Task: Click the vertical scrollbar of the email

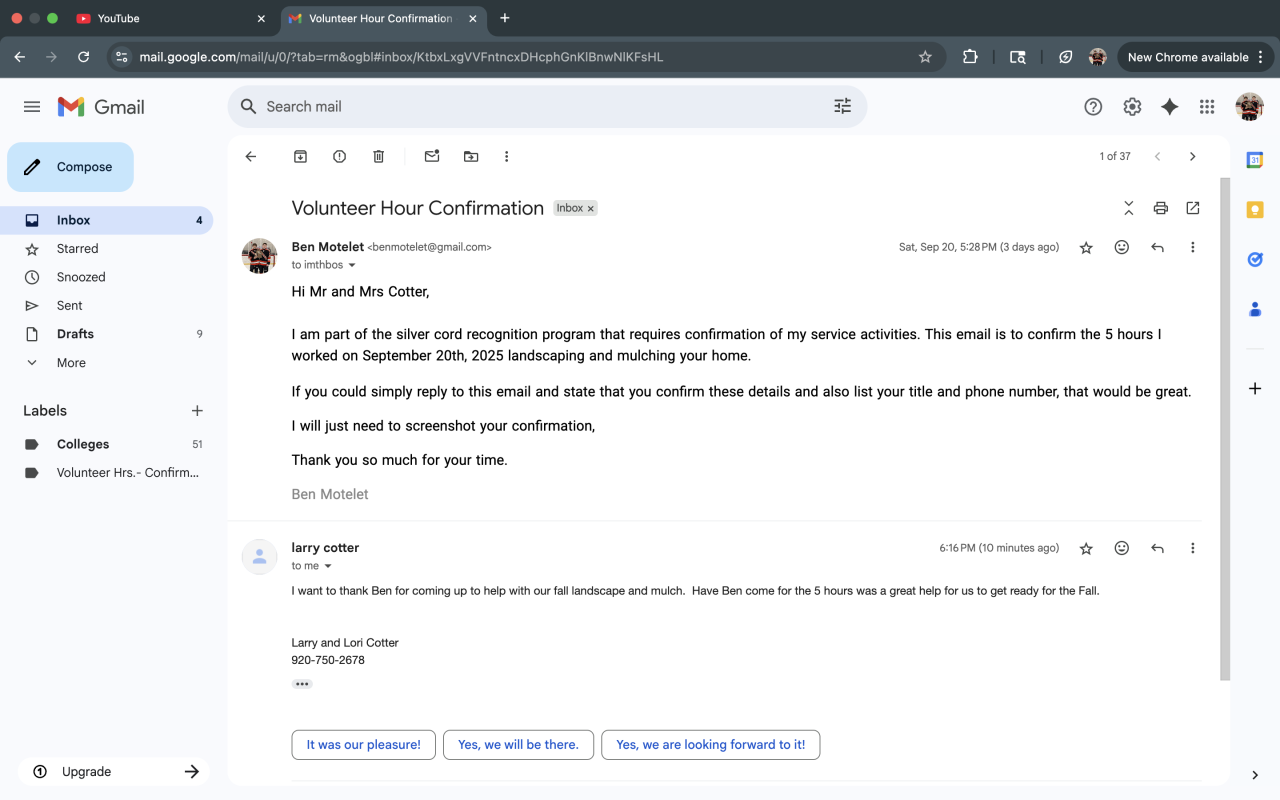Action: (1225, 430)
